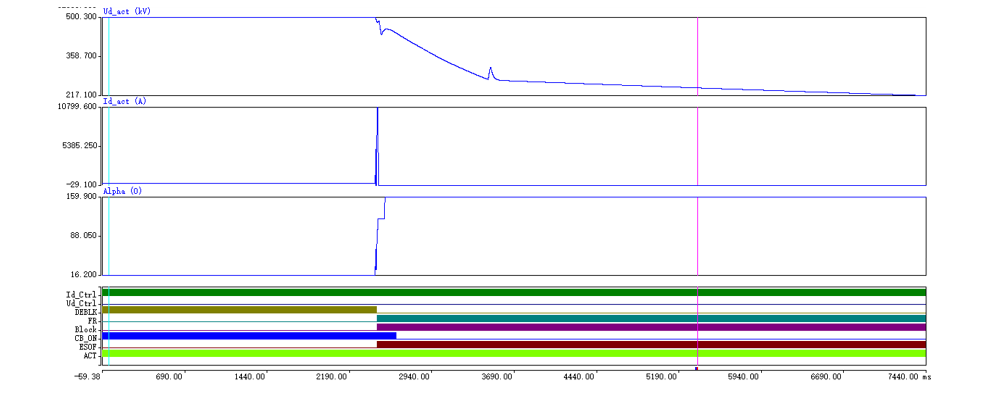Click the dark red ESOF status bar
This screenshot has width=1004, height=394.
[x=651, y=344]
